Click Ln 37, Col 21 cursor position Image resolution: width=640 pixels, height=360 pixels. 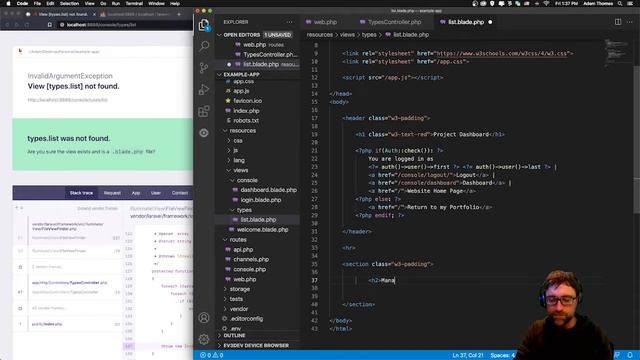pyautogui.click(x=468, y=355)
